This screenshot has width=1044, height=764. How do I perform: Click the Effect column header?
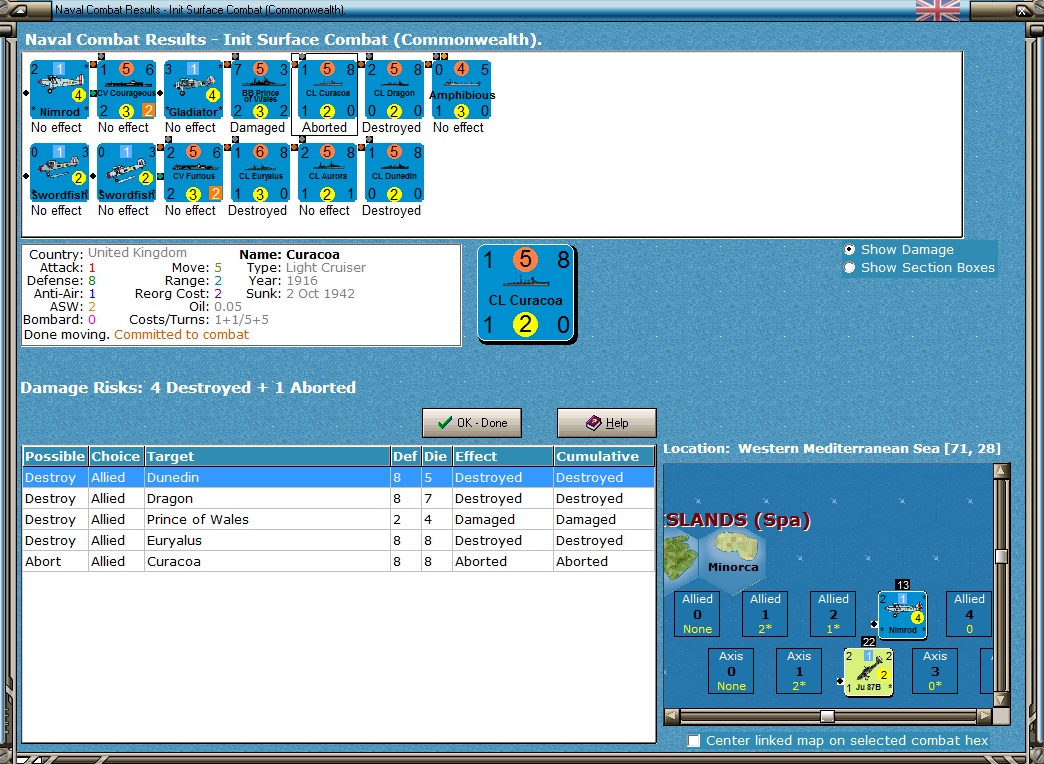click(503, 456)
